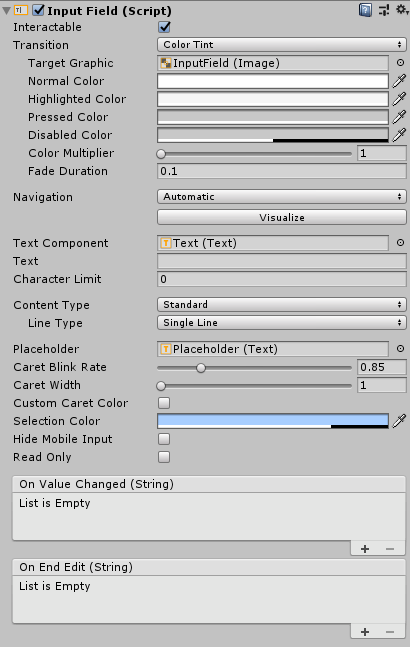Viewport: 410px width, 647px height.
Task: Open the Transition Color Tint dropdown
Action: [x=282, y=45]
